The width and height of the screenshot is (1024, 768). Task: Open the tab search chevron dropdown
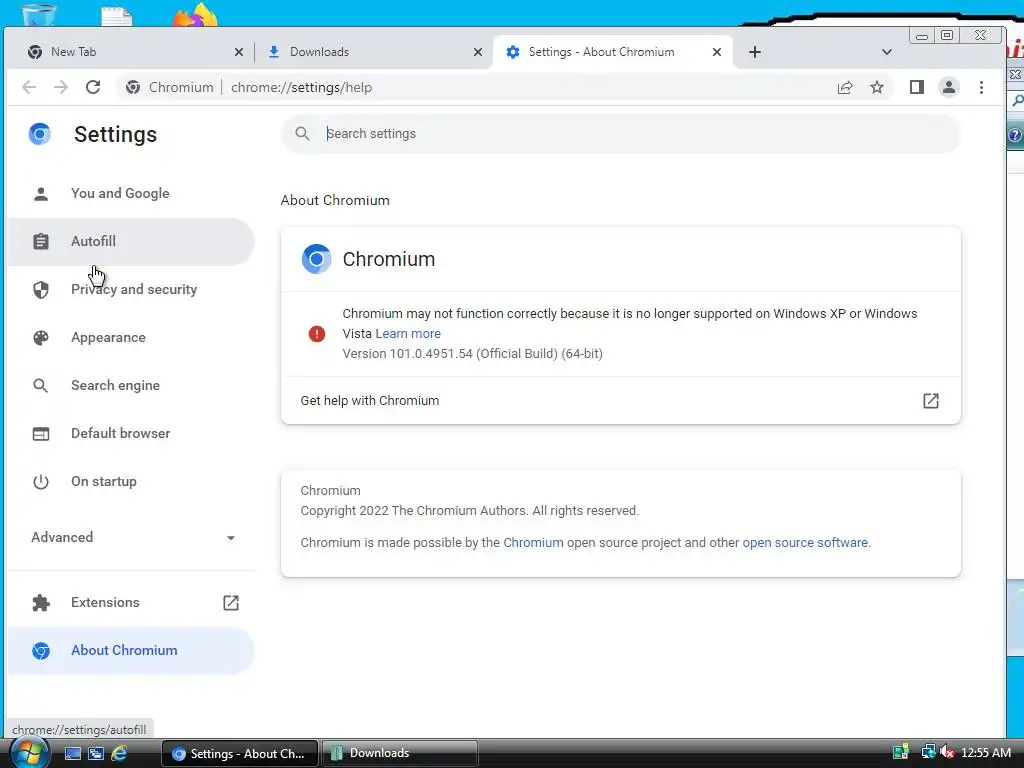tap(887, 52)
